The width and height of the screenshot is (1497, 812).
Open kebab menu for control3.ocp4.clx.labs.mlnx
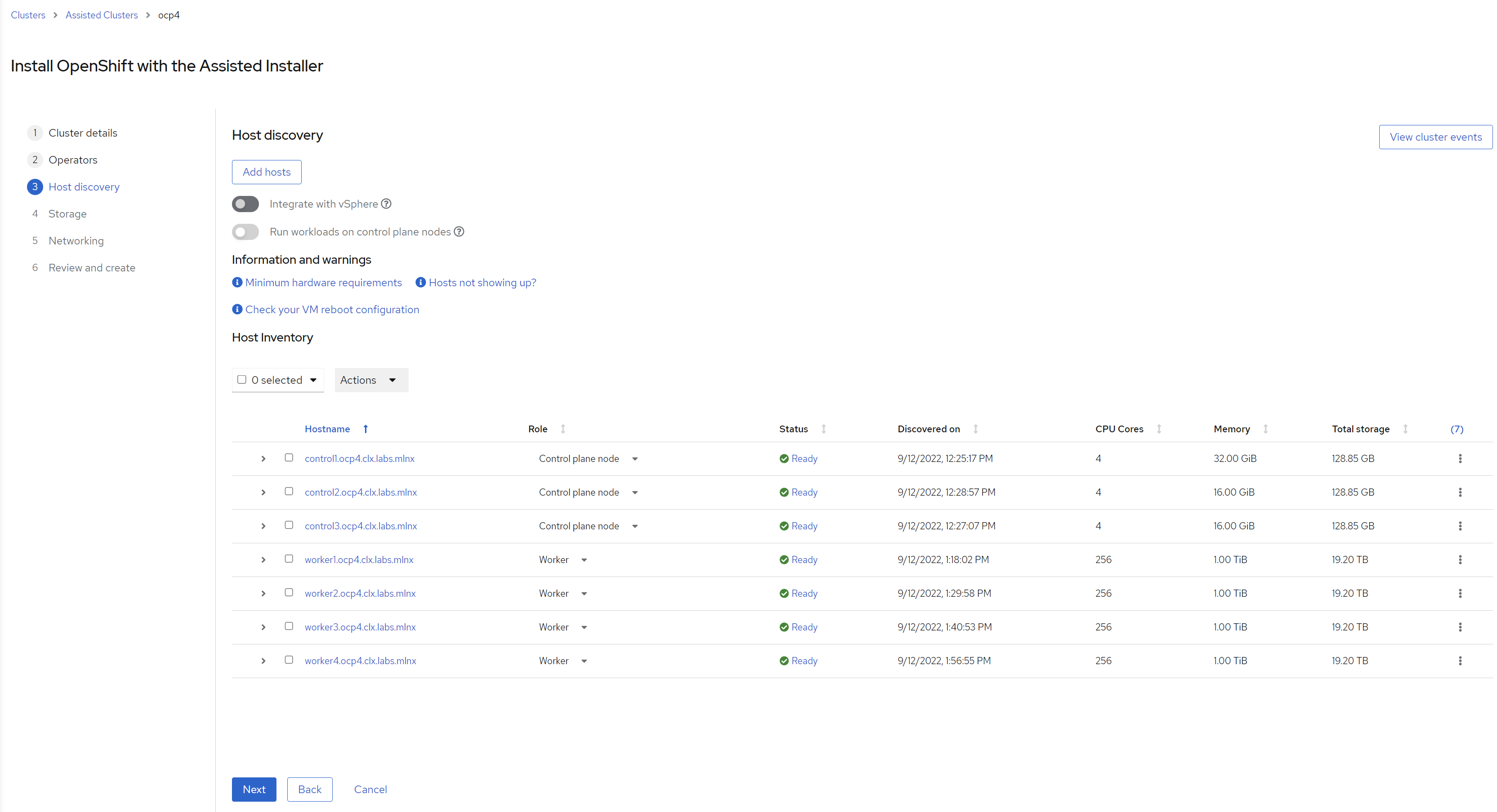(1460, 526)
